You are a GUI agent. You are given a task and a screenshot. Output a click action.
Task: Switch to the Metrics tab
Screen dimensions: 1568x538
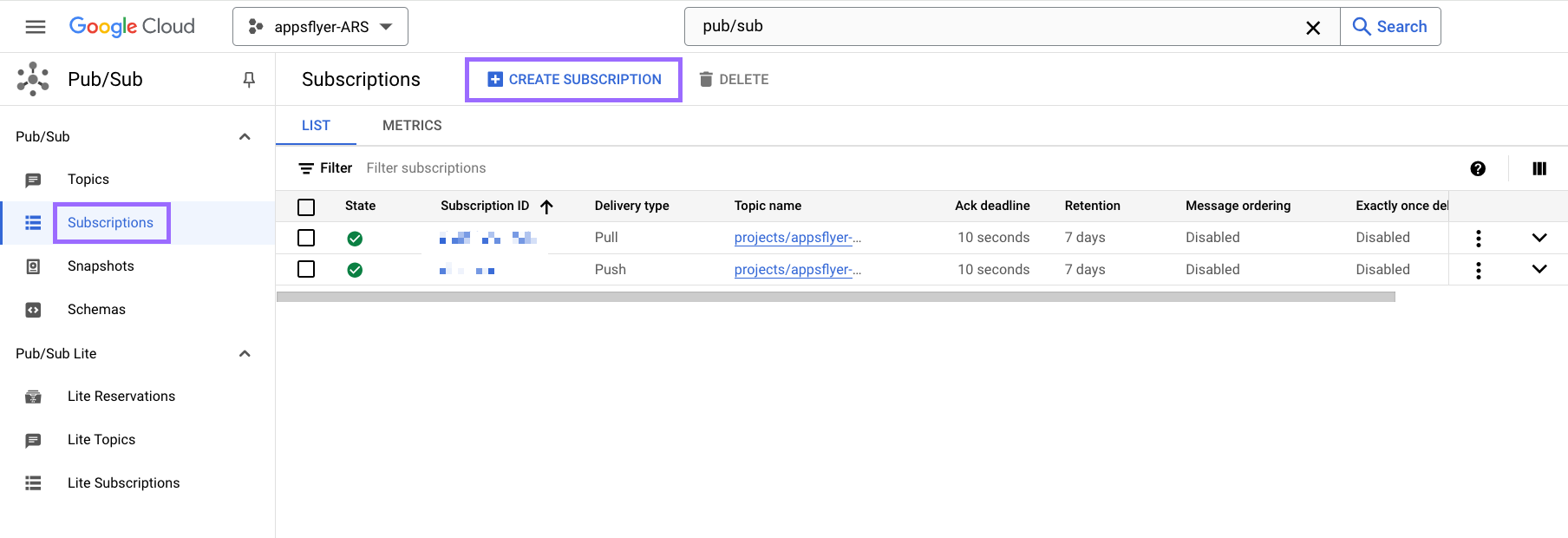tap(412, 126)
